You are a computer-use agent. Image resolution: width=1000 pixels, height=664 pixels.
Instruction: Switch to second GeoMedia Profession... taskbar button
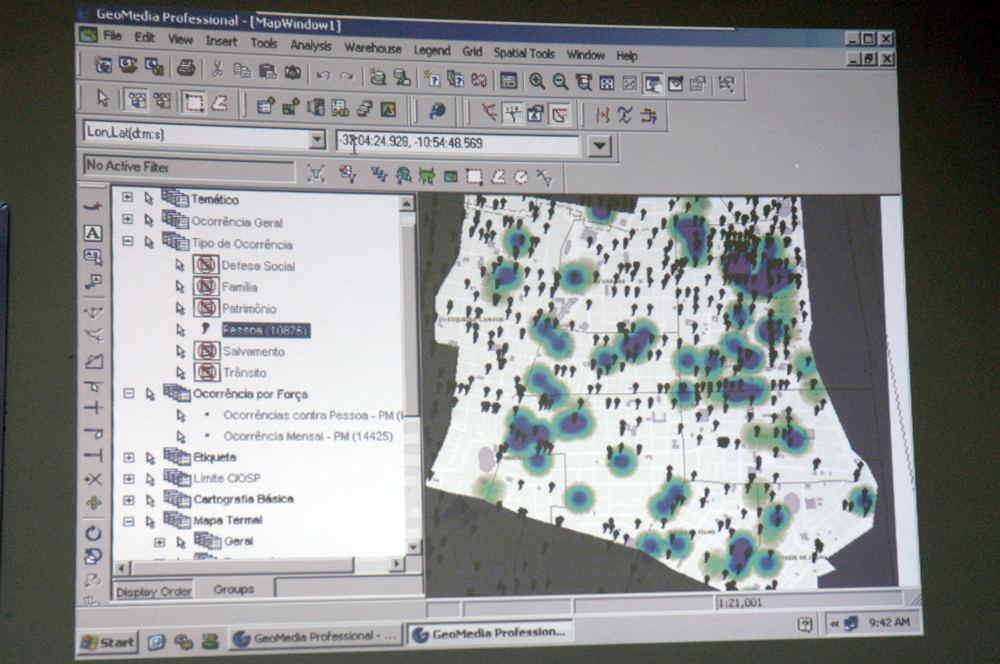490,633
